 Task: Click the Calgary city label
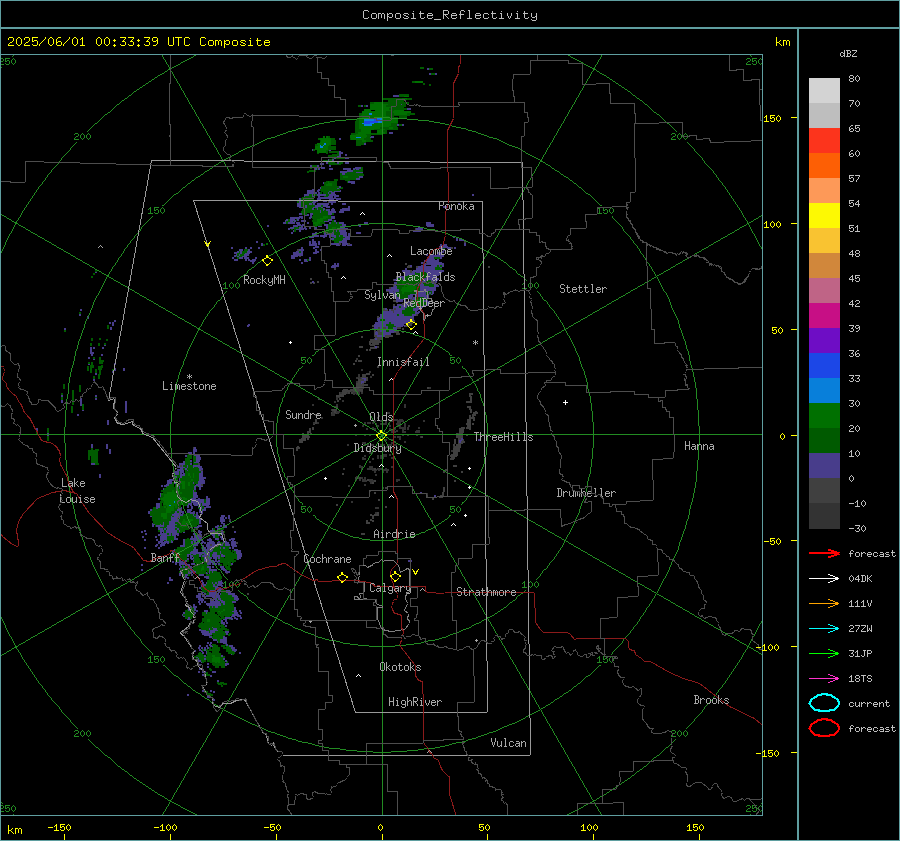pyautogui.click(x=390, y=588)
